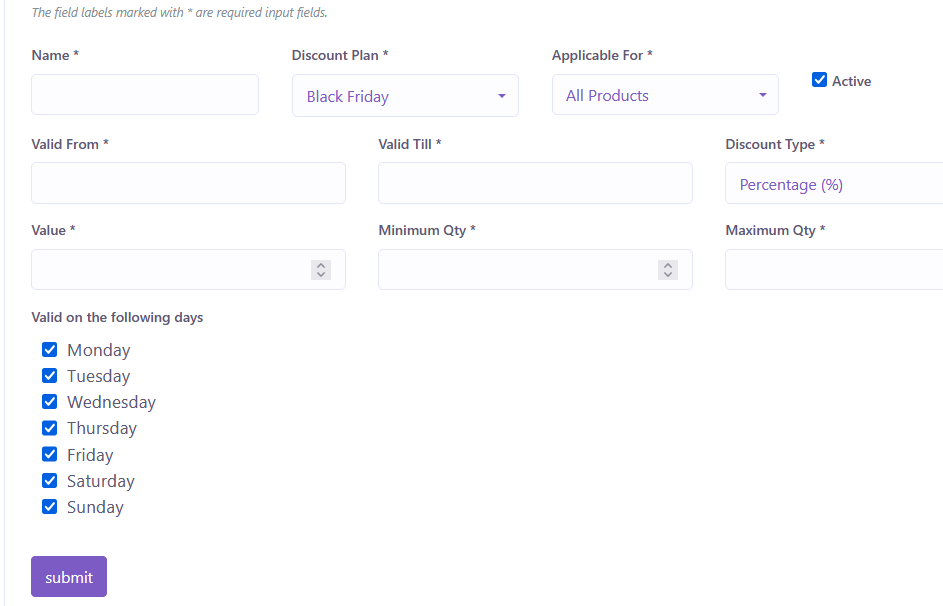Uncheck the Sunday checkbox

49,507
